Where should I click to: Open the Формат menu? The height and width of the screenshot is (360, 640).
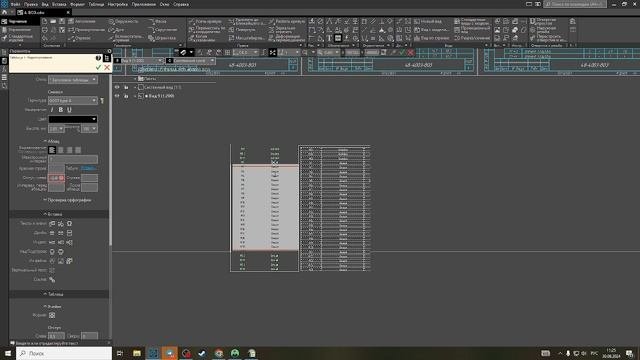click(x=77, y=4)
